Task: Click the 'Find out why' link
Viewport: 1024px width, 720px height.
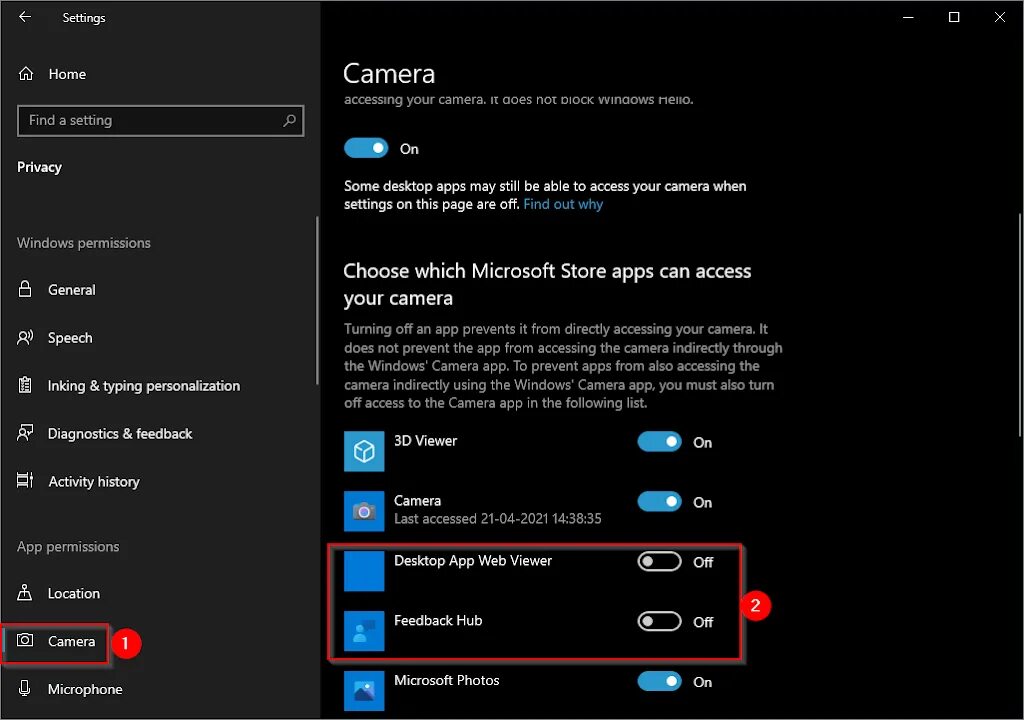Action: tap(563, 204)
